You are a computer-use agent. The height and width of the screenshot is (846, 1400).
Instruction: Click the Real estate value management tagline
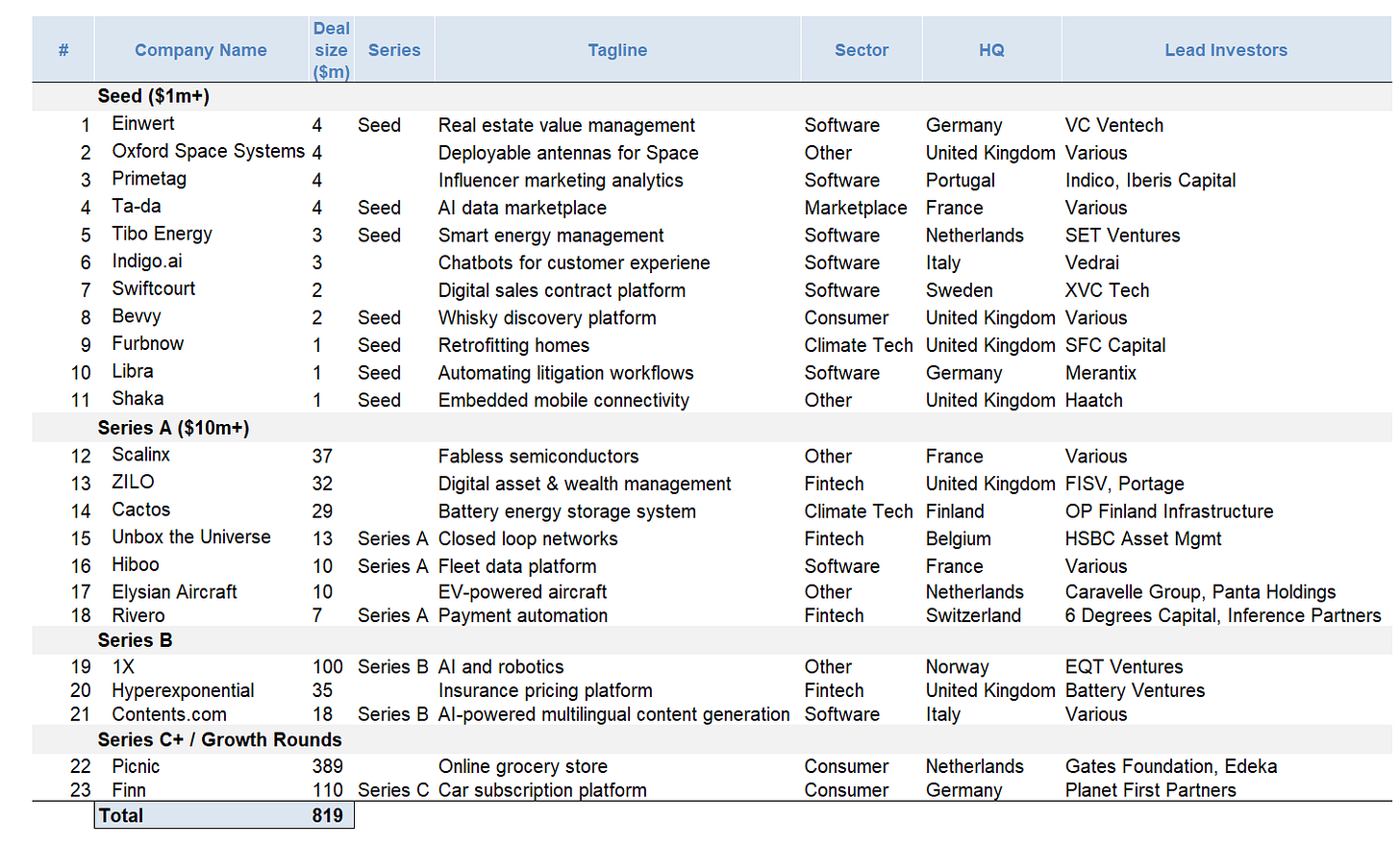(x=566, y=125)
